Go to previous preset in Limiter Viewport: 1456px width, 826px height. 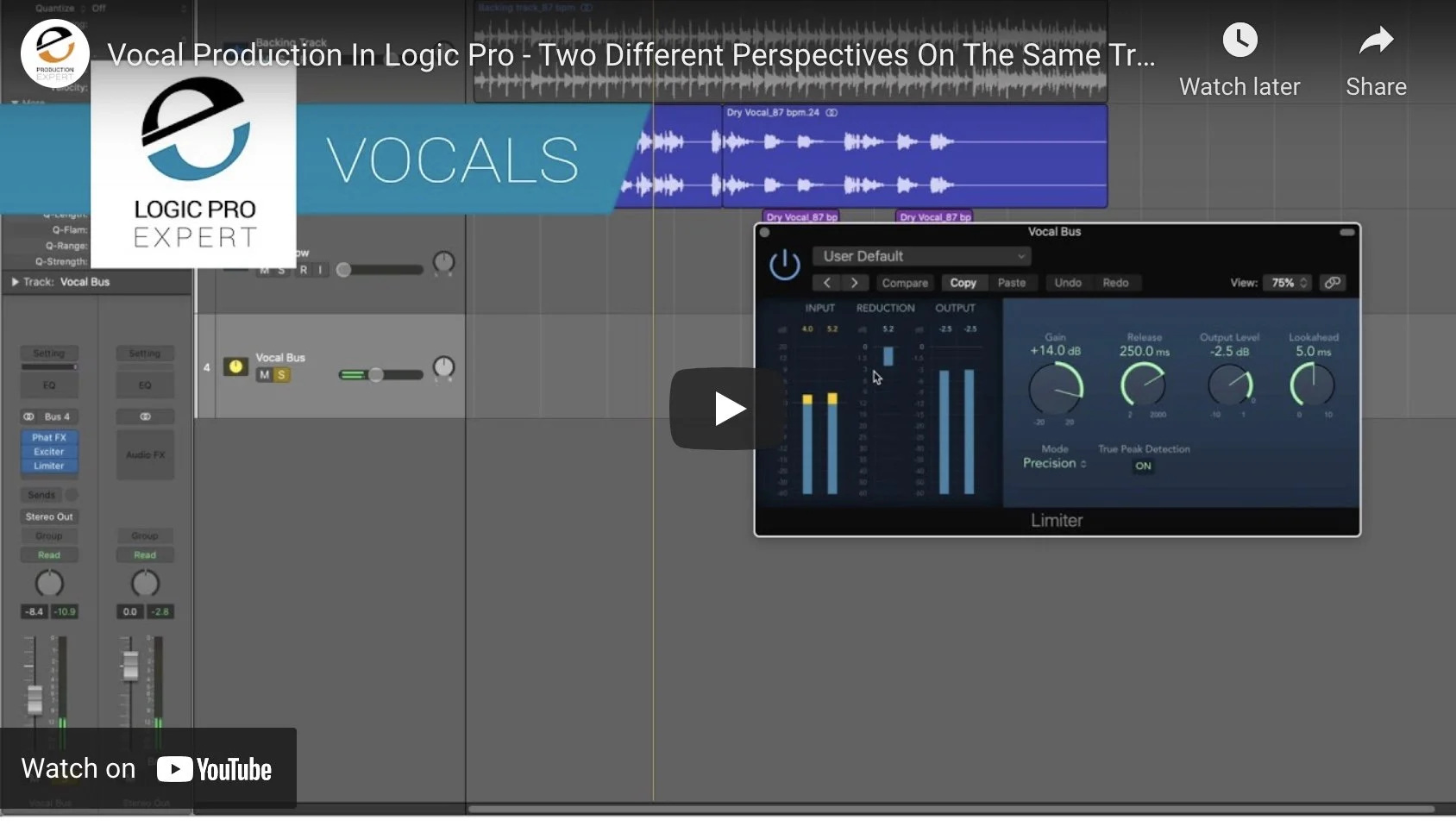pyautogui.click(x=826, y=283)
